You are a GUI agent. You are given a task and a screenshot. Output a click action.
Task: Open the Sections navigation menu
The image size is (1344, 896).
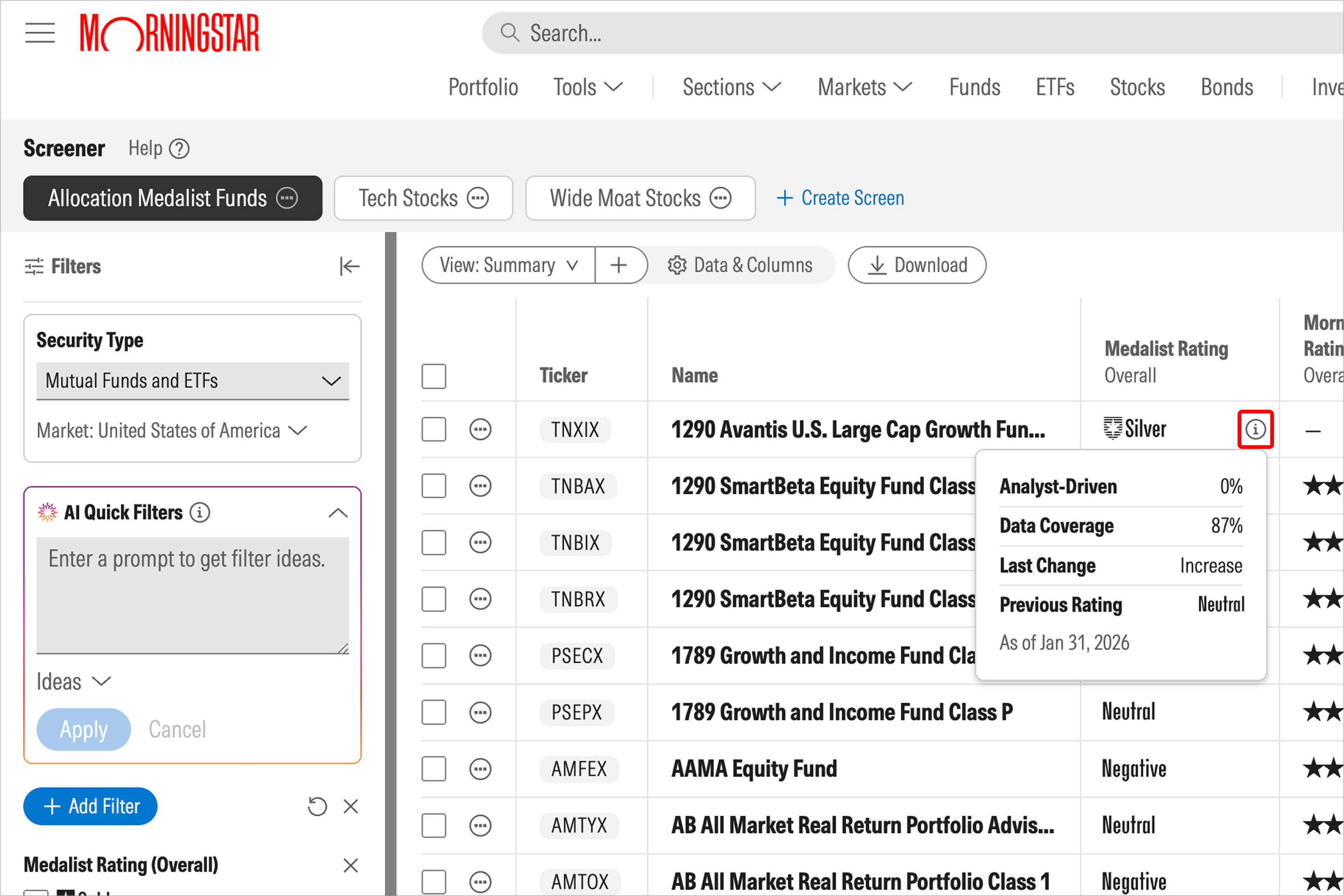point(731,87)
